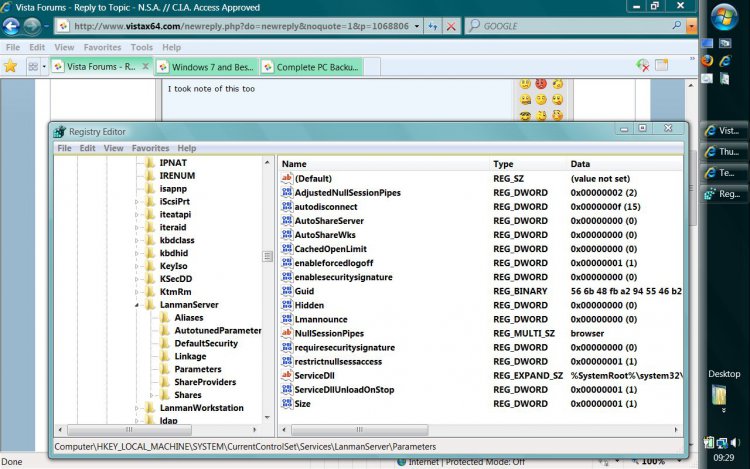Image resolution: width=750 pixels, height=469 pixels.
Task: Click the Shares folder icon
Action: (165, 395)
